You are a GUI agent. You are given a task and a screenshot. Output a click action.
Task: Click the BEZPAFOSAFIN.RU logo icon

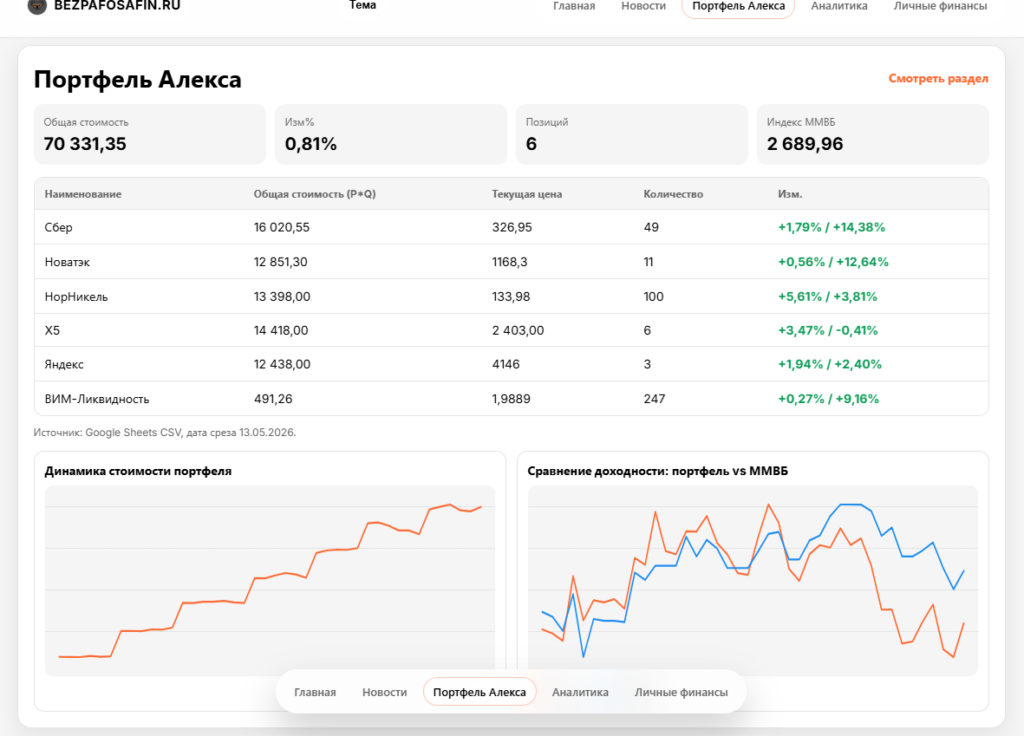pos(37,6)
